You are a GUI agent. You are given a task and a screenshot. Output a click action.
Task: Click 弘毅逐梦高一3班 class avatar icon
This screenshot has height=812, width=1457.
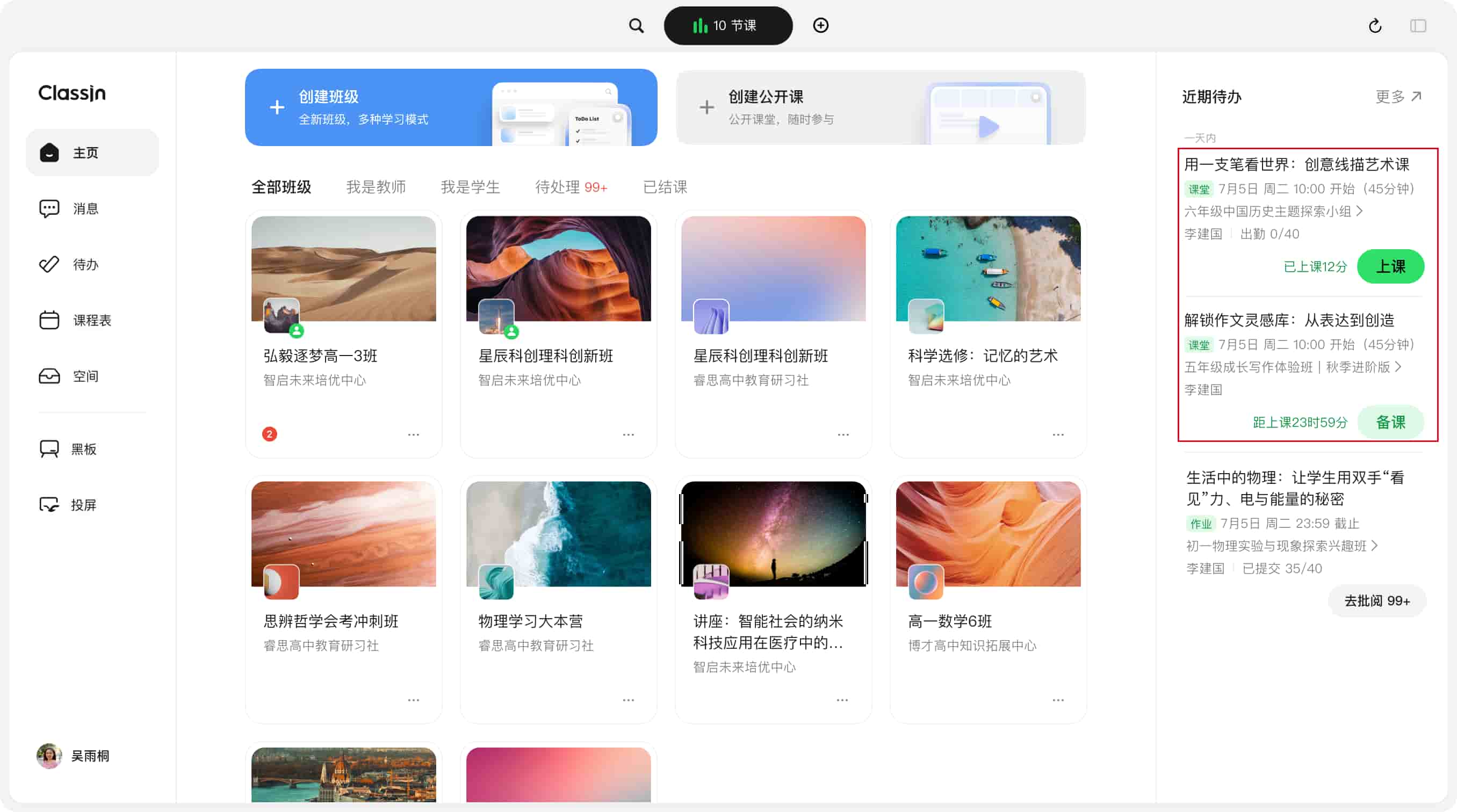[x=281, y=316]
